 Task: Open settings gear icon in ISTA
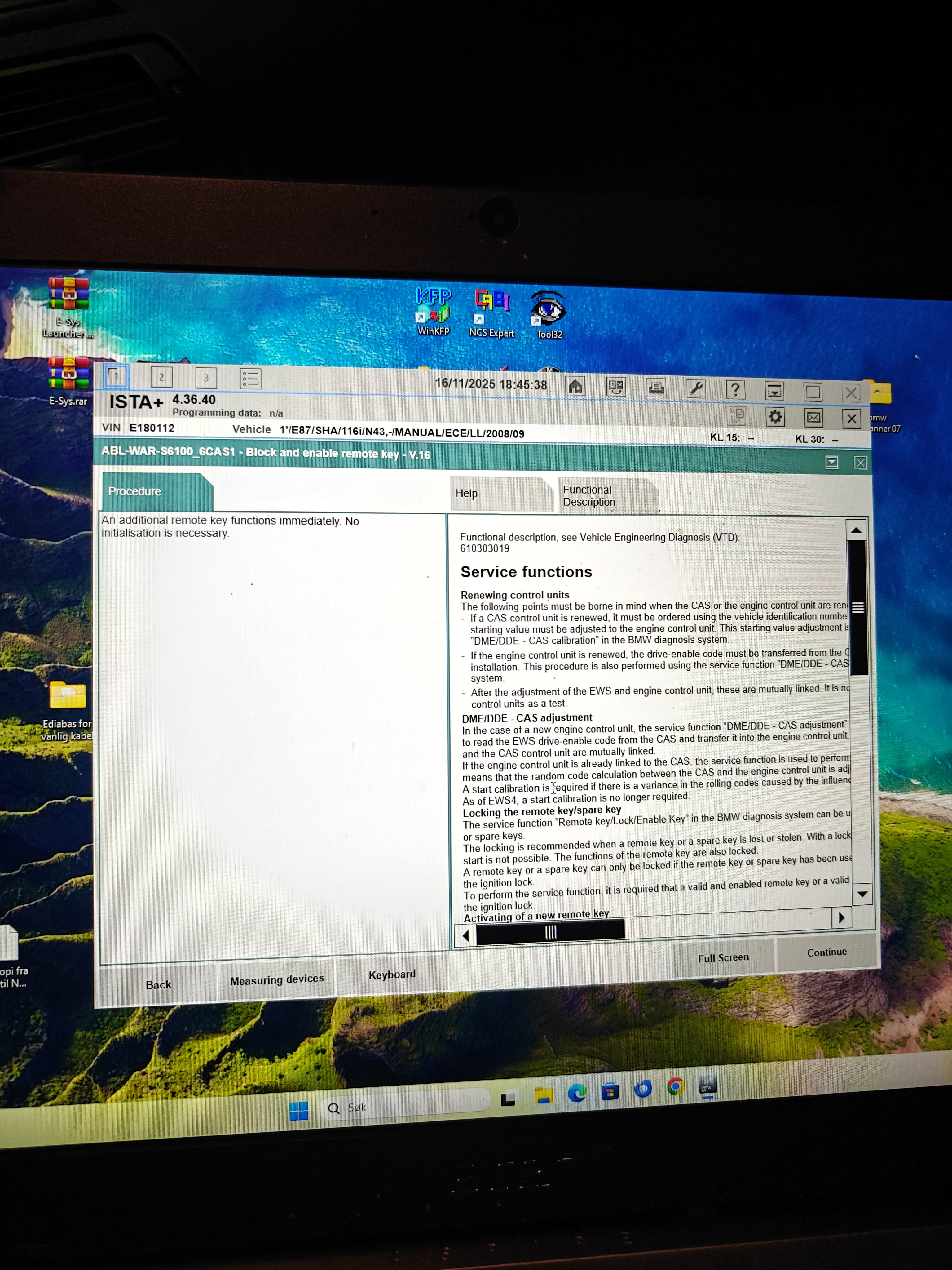pyautogui.click(x=775, y=416)
